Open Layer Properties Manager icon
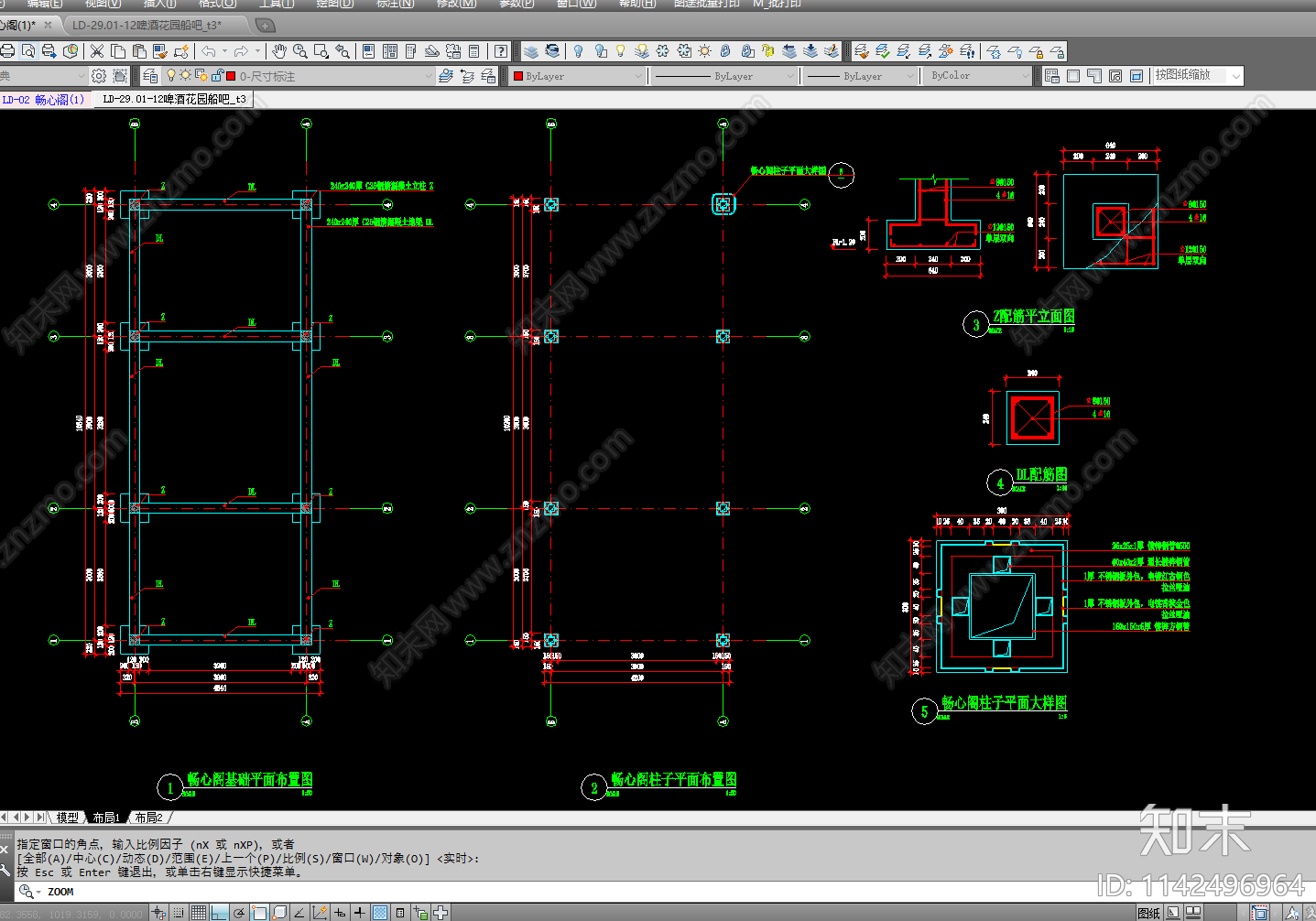The image size is (1316, 921). click(150, 76)
